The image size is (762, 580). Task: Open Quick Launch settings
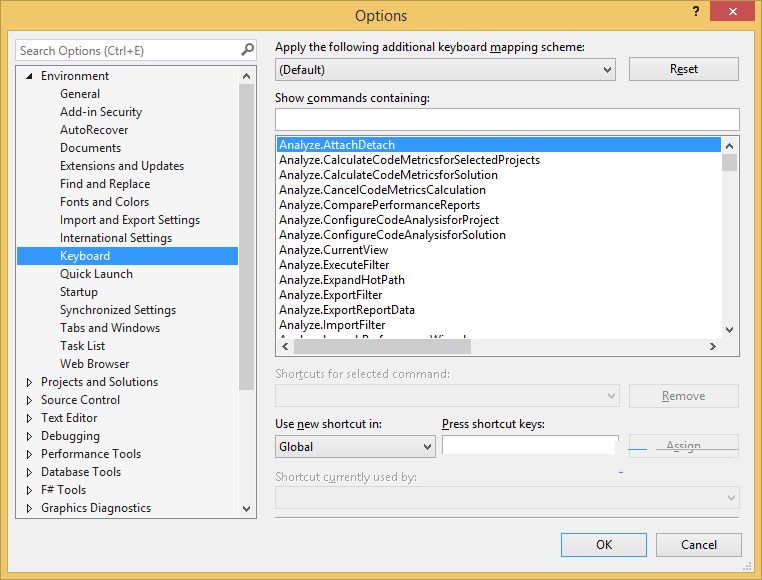pyautogui.click(x=96, y=274)
